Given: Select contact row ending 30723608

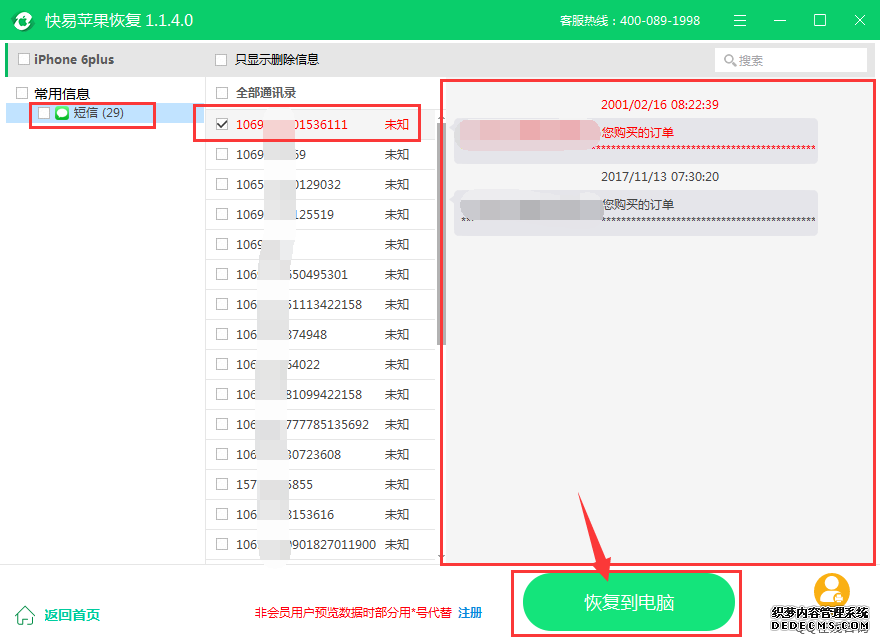Looking at the screenshot, I should click(x=320, y=454).
